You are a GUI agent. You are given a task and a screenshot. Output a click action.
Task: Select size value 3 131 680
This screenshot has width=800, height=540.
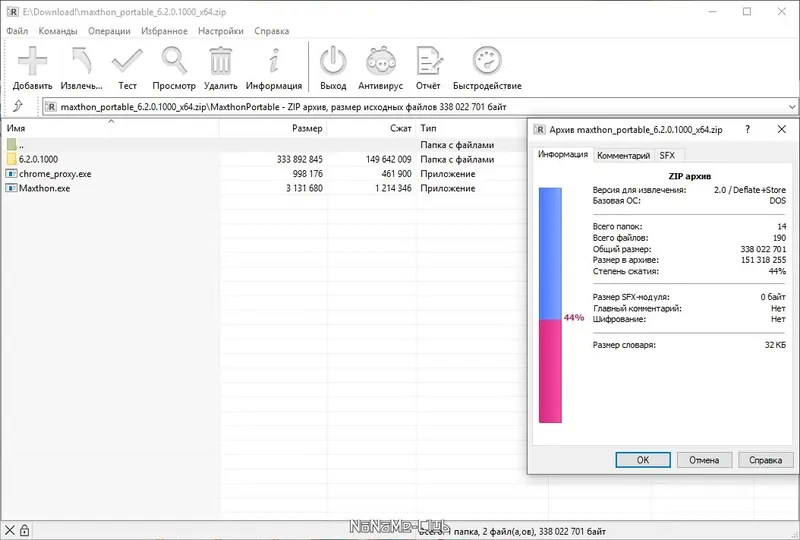(304, 188)
